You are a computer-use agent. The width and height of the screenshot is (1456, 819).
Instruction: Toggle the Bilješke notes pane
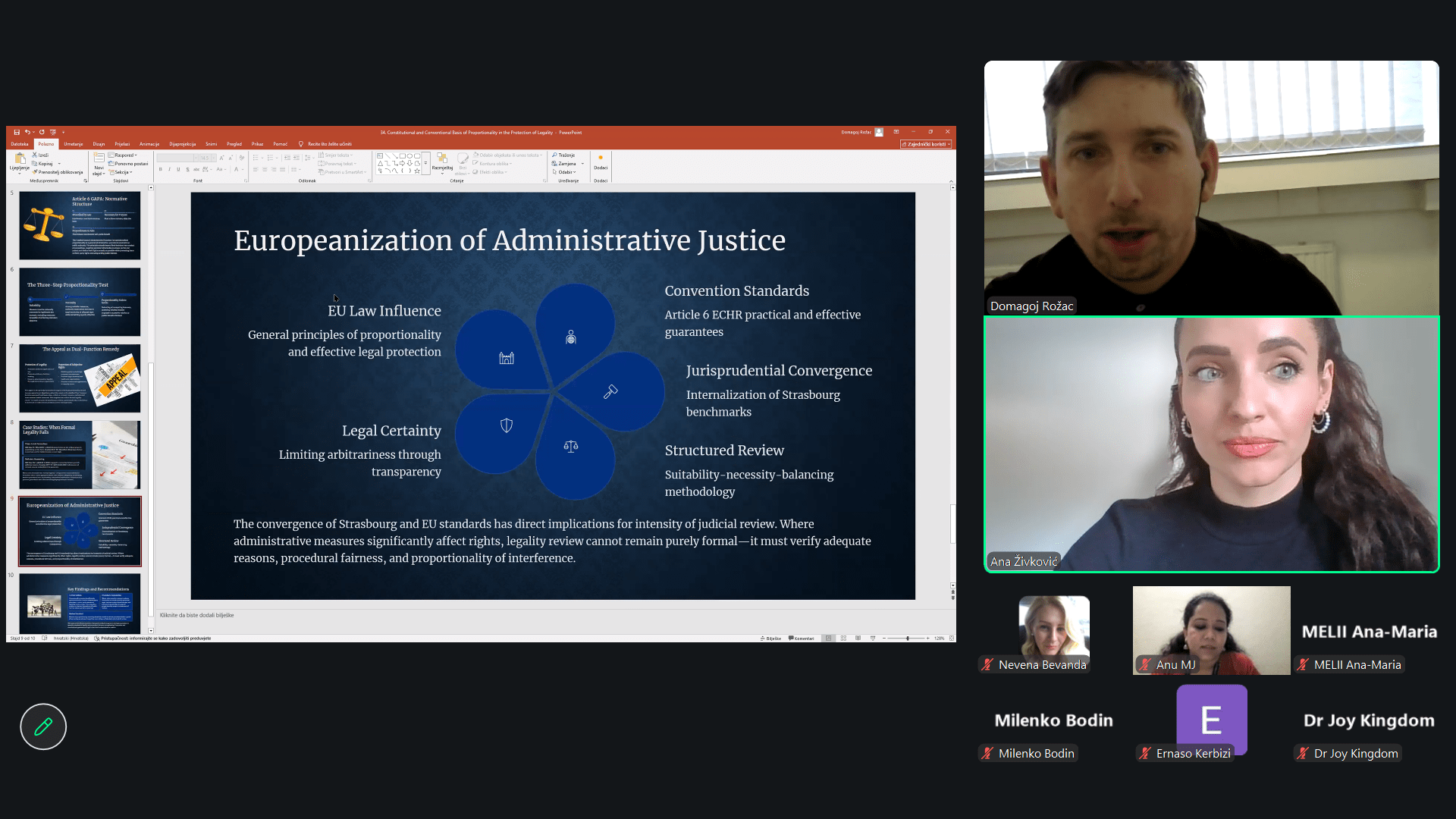[x=770, y=639]
